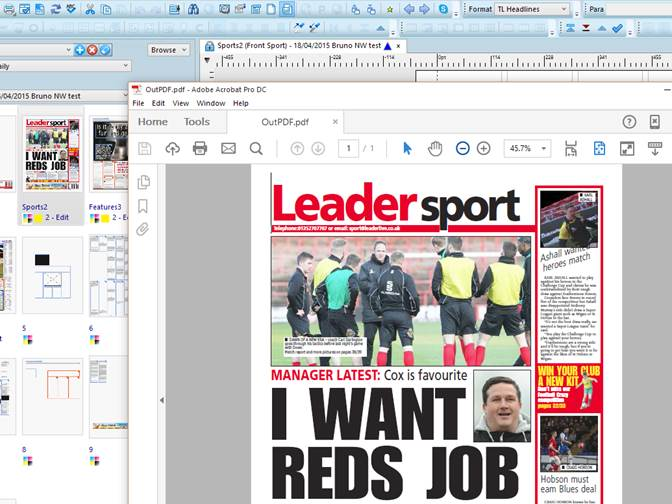
Task: Click the CMYK colour swatch under page 5
Action: pos(27,340)
